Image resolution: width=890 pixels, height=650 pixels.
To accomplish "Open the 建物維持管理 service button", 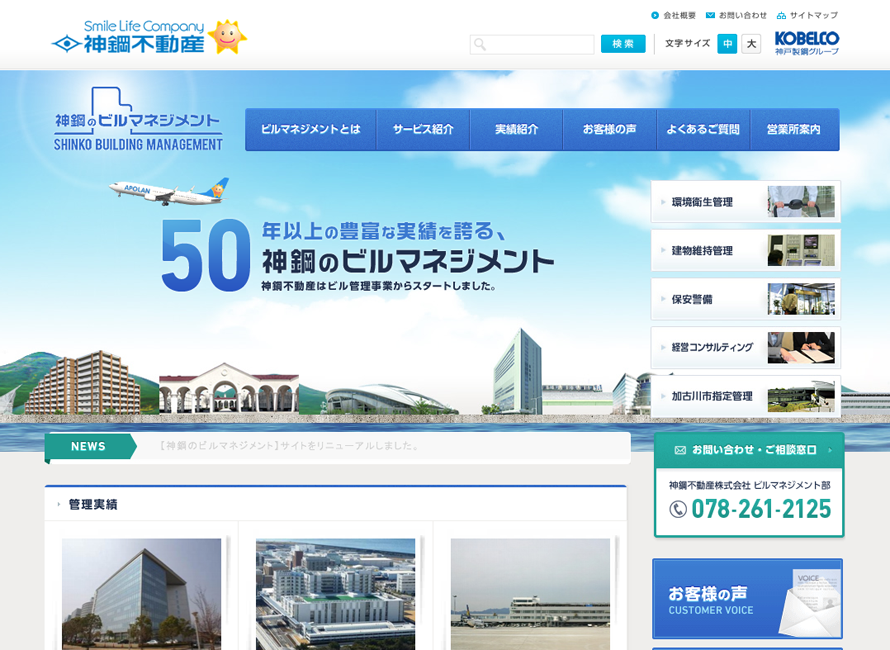I will pyautogui.click(x=745, y=250).
